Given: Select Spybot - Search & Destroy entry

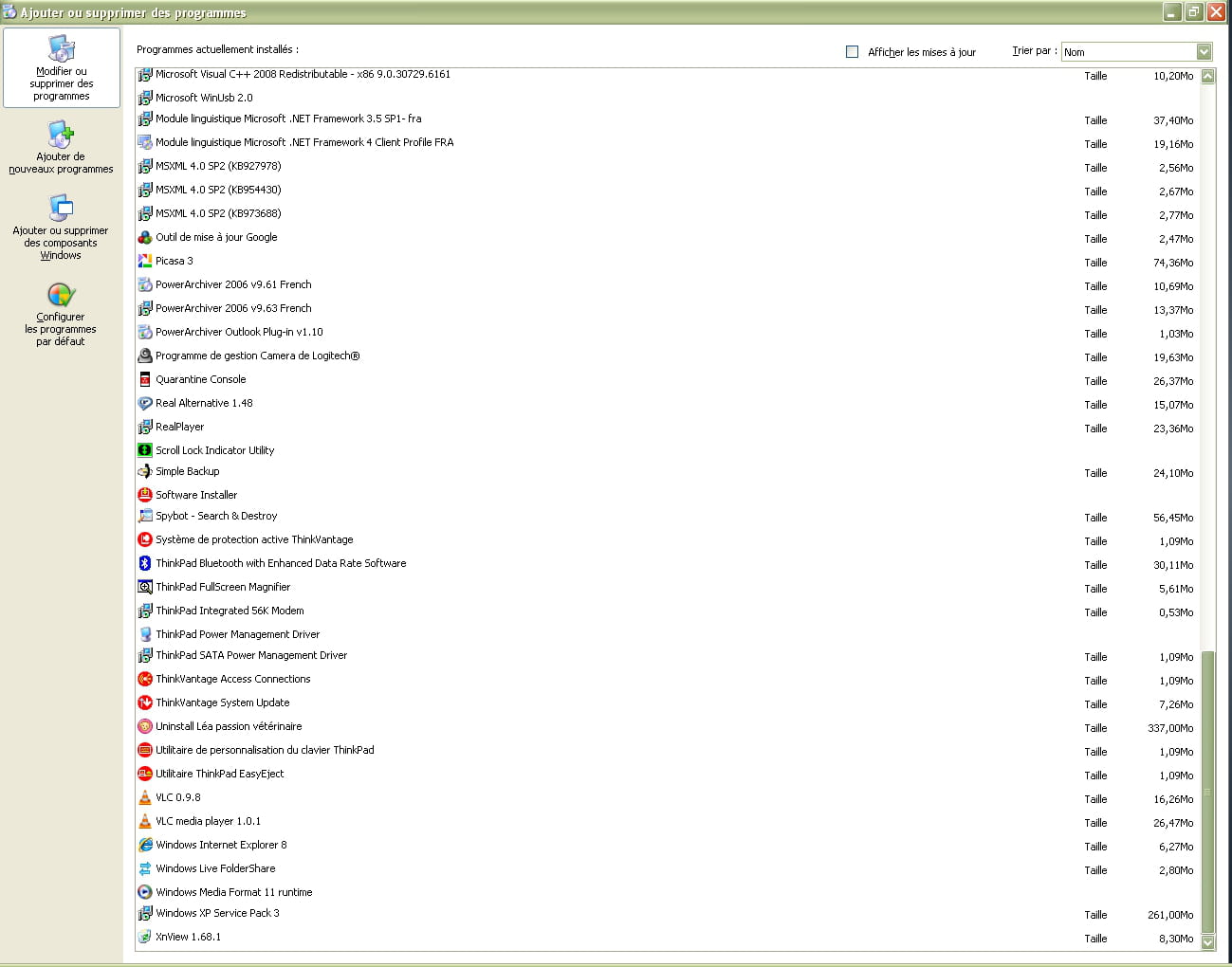Looking at the screenshot, I should 216,516.
